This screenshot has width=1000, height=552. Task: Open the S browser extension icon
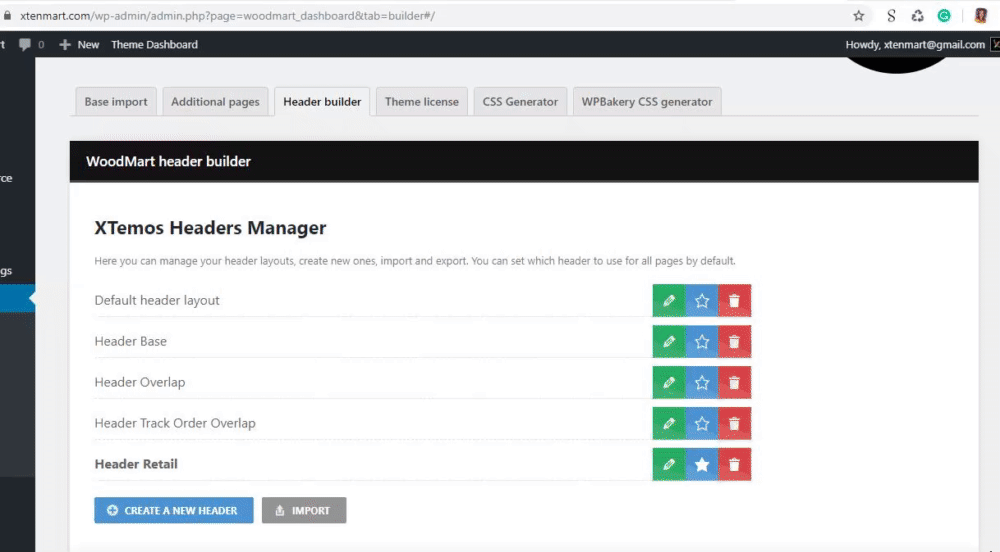(891, 16)
